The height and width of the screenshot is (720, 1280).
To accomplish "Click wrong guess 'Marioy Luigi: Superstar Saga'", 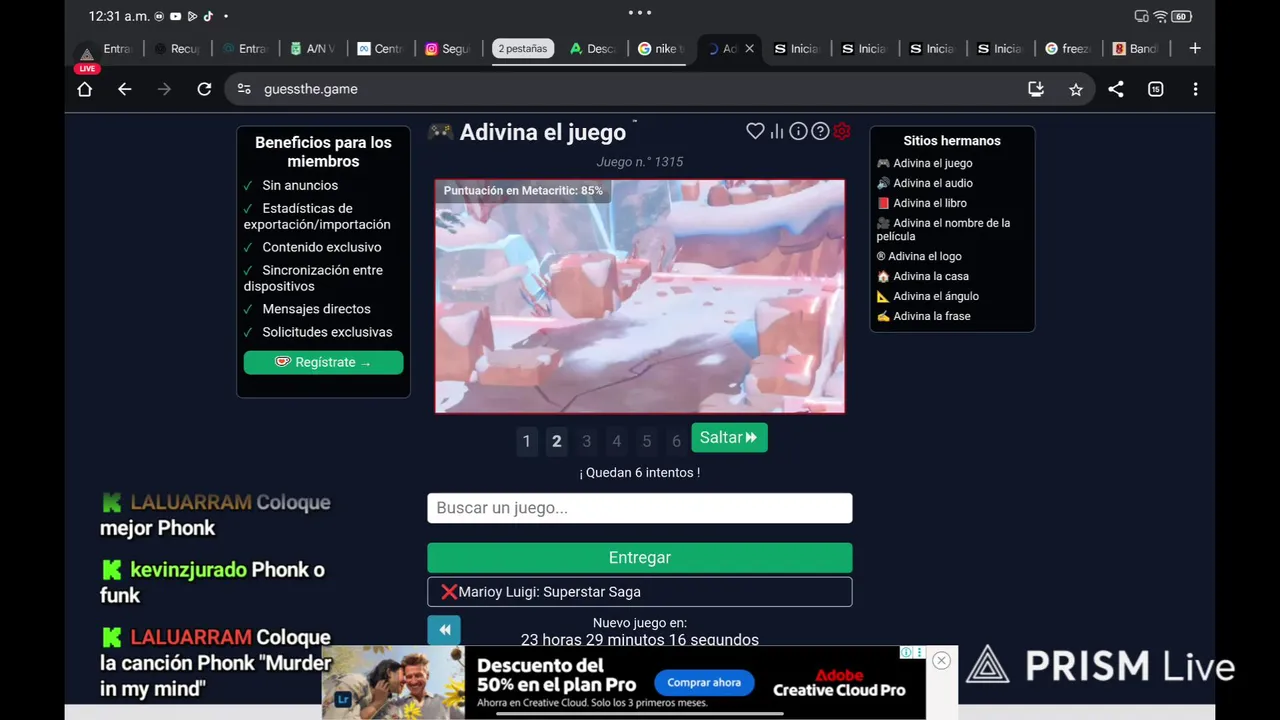I will 640,592.
